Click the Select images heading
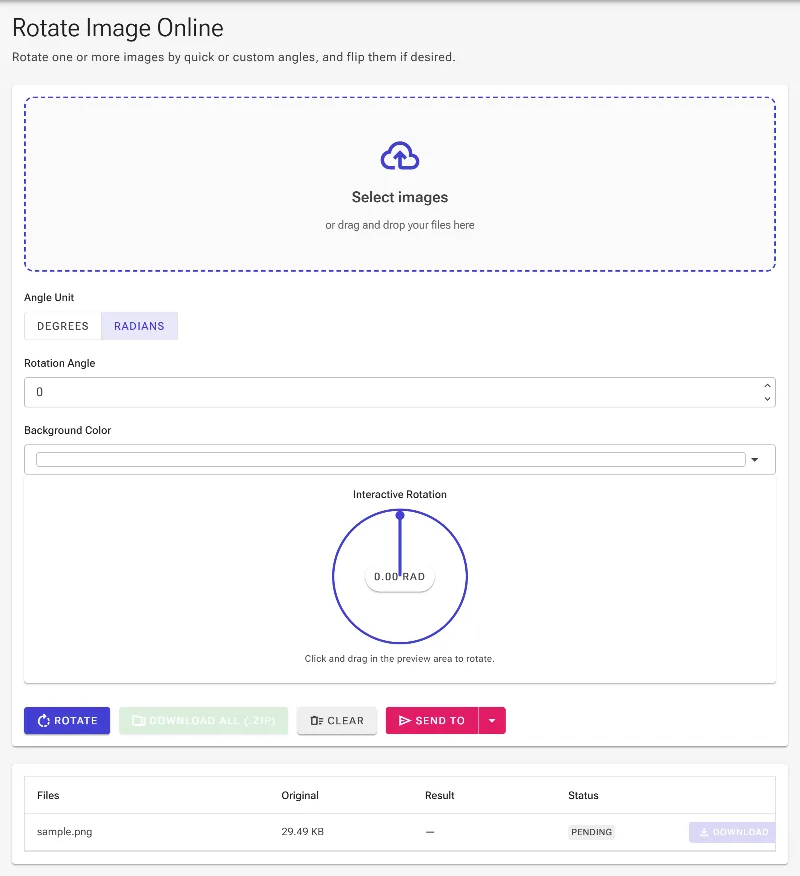800x876 pixels. pyautogui.click(x=399, y=197)
